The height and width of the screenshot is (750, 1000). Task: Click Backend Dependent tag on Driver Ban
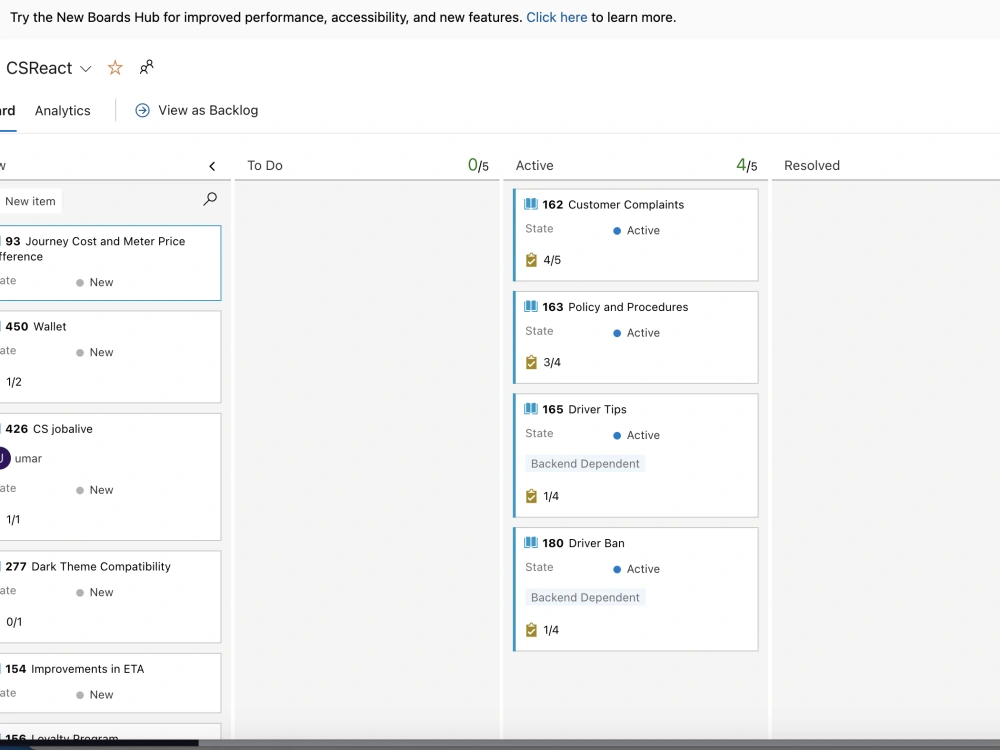[585, 598]
